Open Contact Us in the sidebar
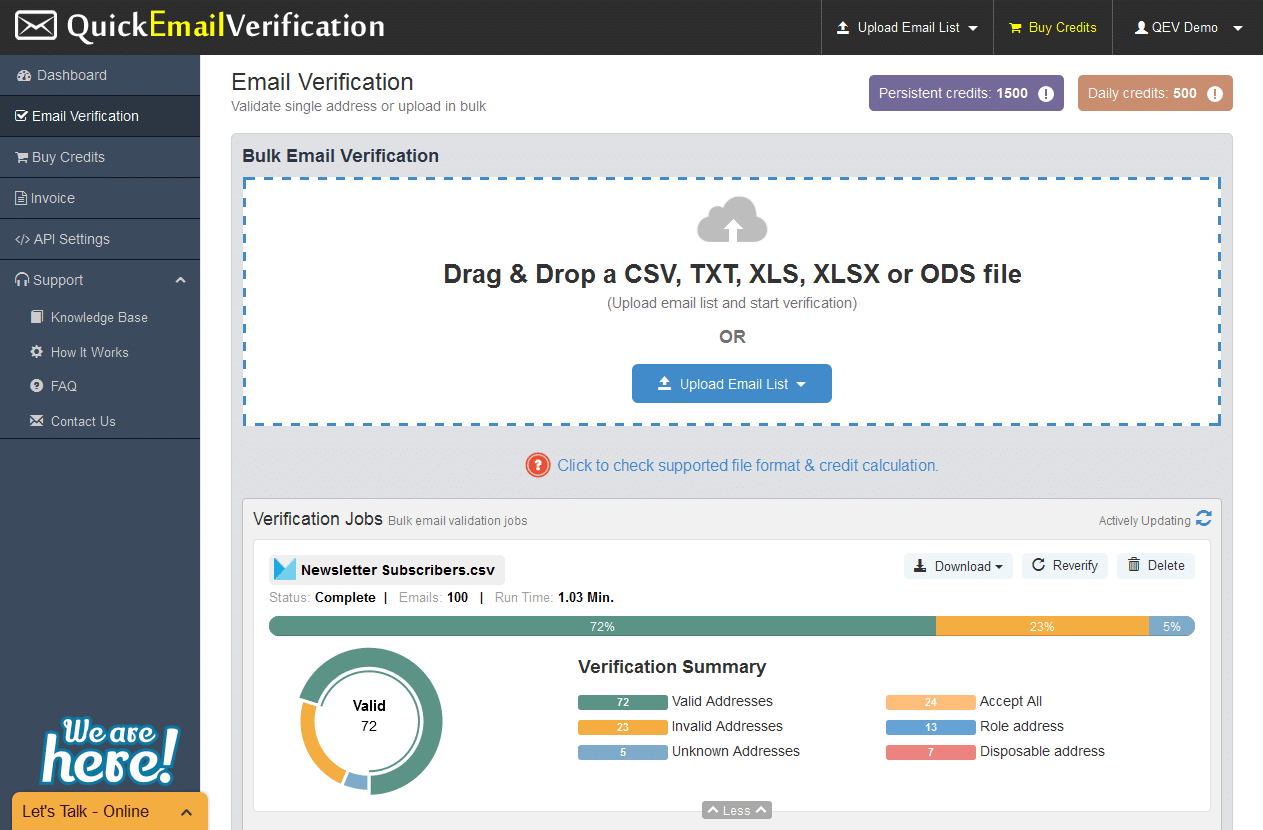This screenshot has height=830, width=1263. (83, 421)
